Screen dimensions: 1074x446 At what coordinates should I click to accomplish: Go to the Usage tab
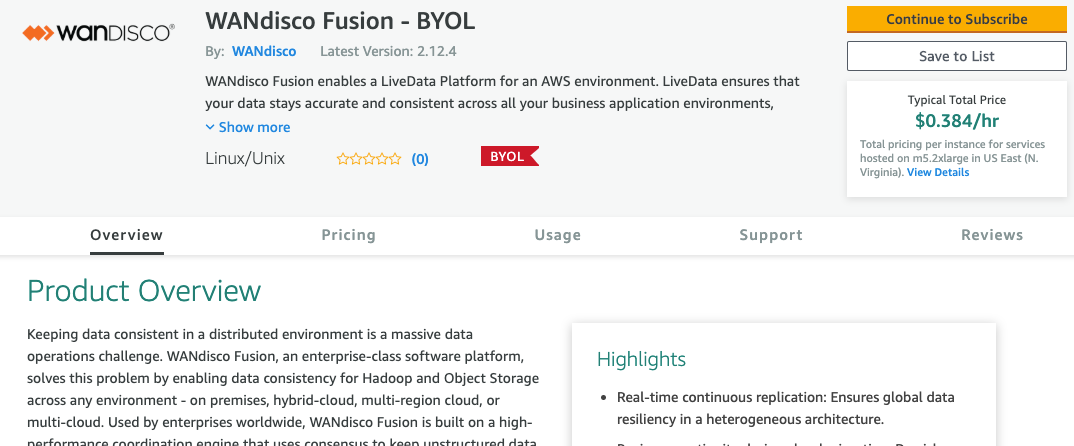pos(558,235)
